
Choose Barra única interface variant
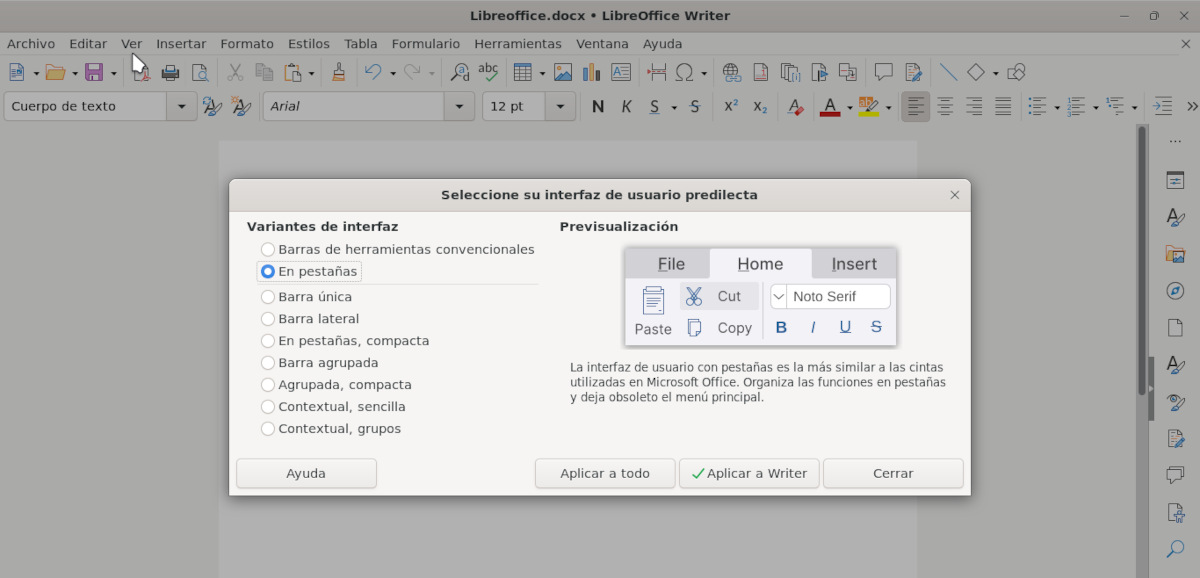(x=307, y=297)
